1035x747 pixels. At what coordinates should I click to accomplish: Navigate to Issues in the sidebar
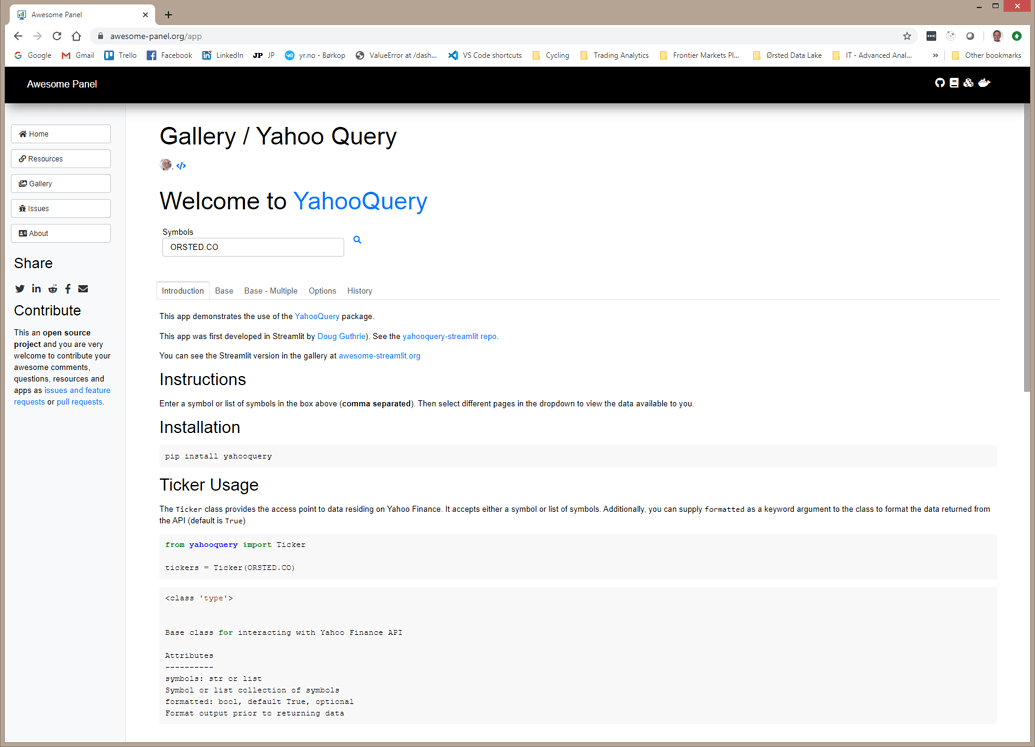[60, 208]
